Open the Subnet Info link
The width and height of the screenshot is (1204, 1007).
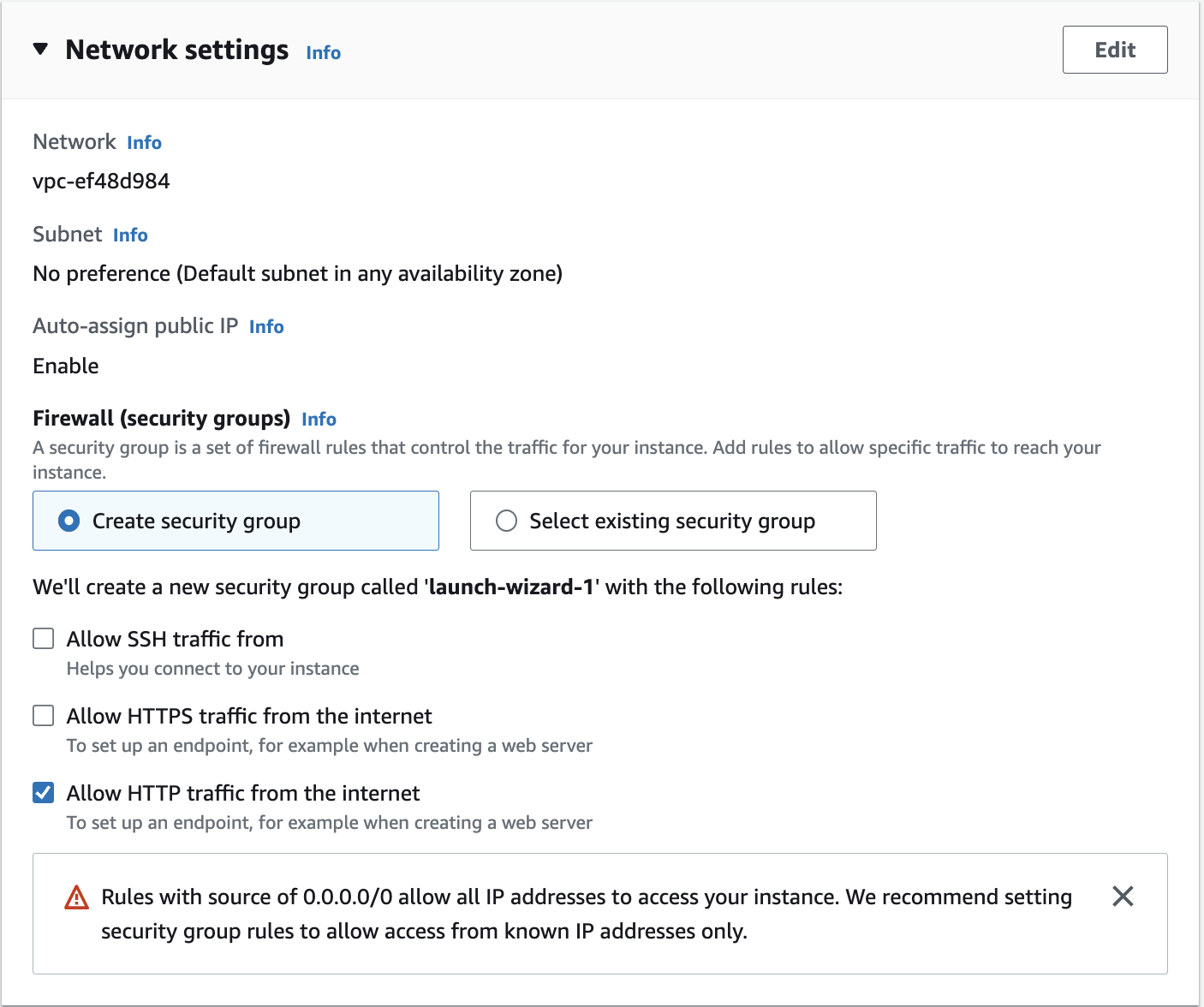pyautogui.click(x=130, y=235)
